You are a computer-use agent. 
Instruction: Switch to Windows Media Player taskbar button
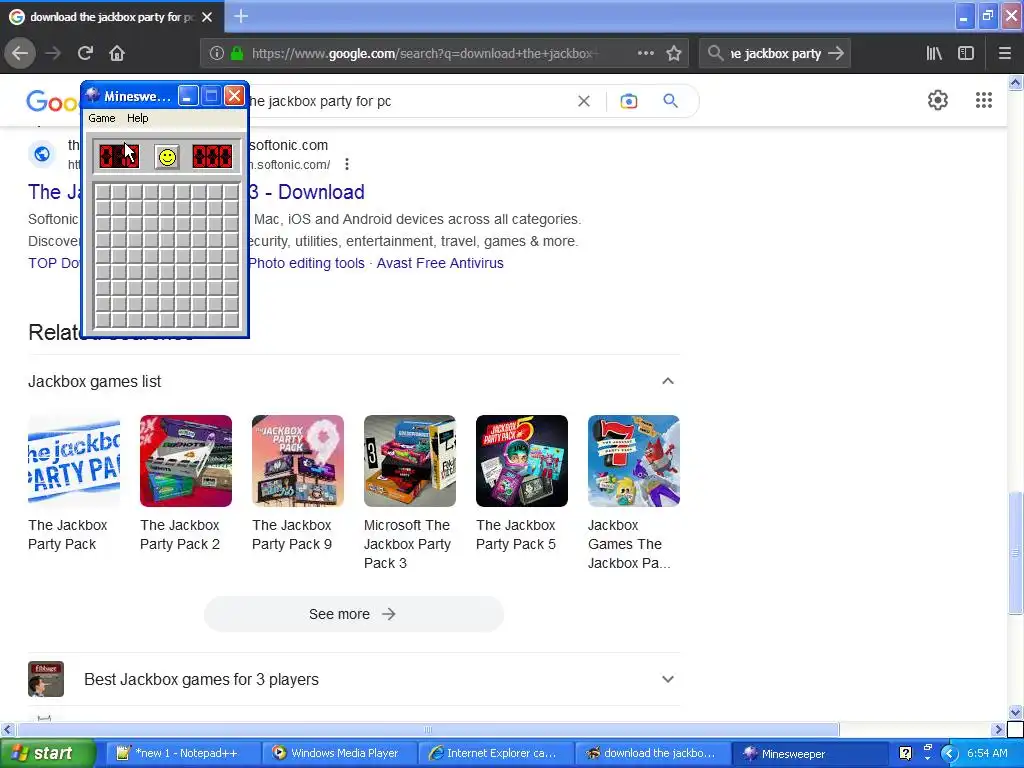pos(340,754)
